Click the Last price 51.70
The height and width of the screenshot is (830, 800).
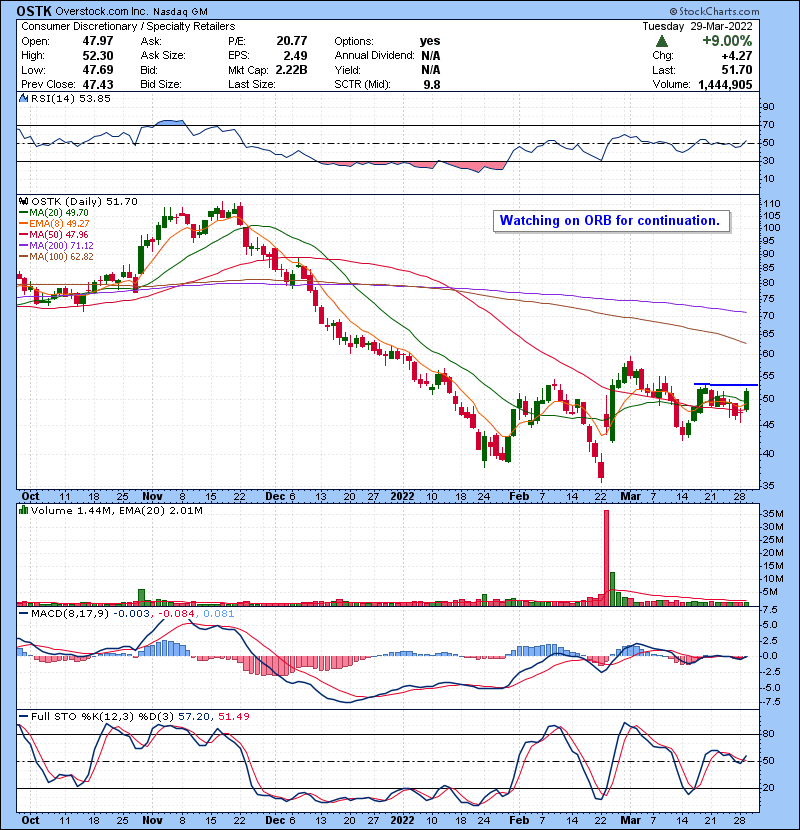[x=737, y=70]
